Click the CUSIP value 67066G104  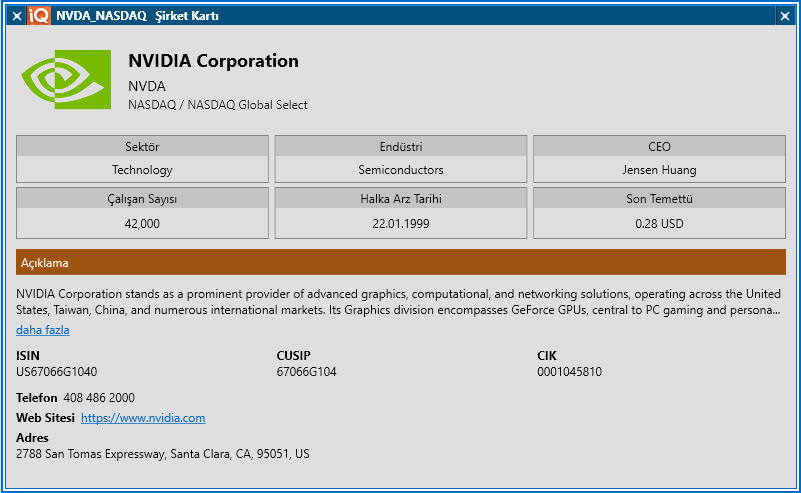click(x=307, y=372)
